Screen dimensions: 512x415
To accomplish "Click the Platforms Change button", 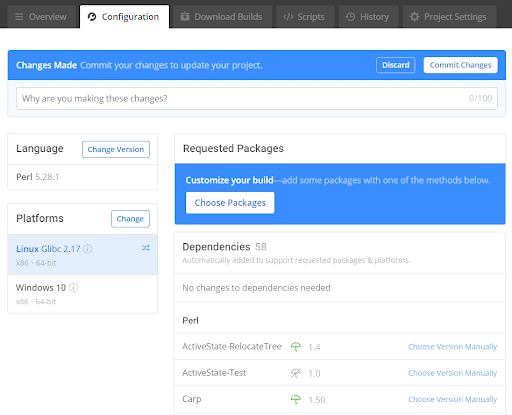I will coord(130,219).
